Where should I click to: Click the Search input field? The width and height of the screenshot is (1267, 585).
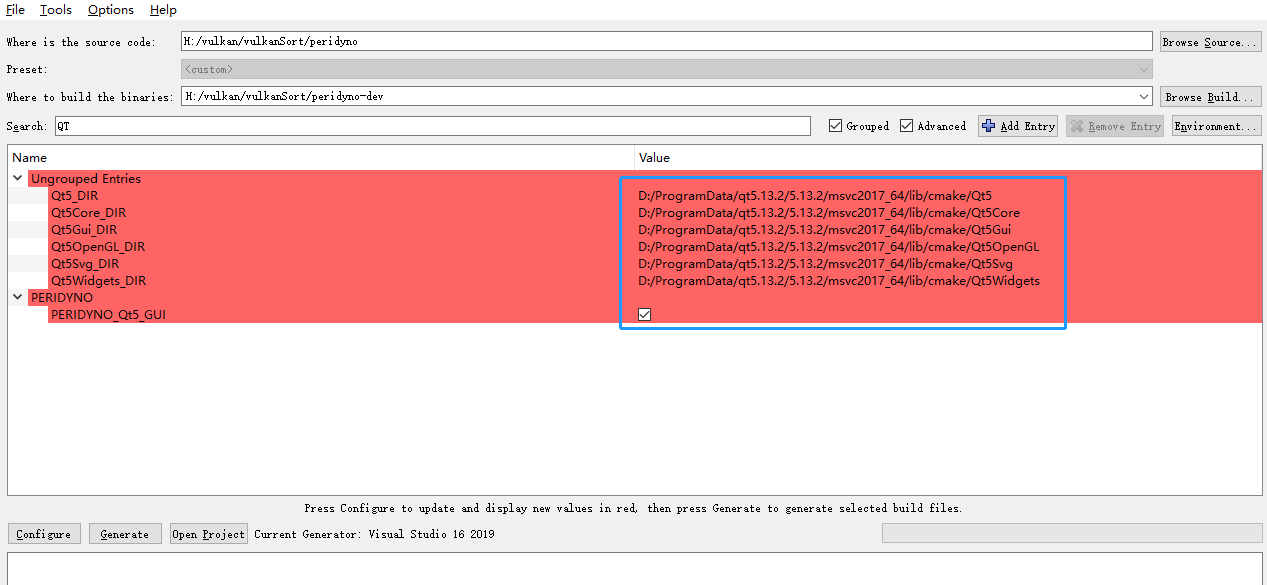[432, 126]
